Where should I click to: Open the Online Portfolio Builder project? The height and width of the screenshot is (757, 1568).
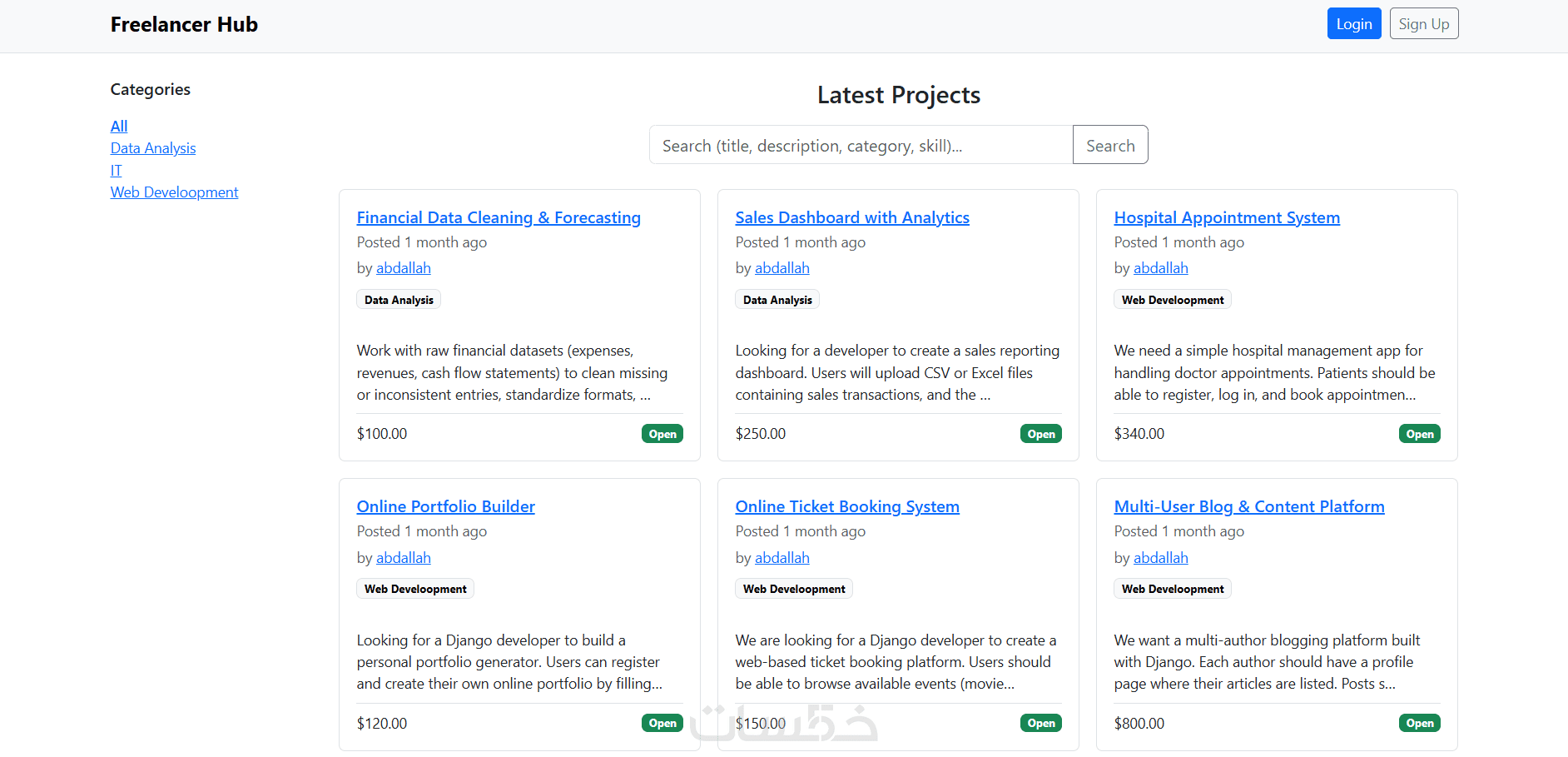(x=445, y=507)
